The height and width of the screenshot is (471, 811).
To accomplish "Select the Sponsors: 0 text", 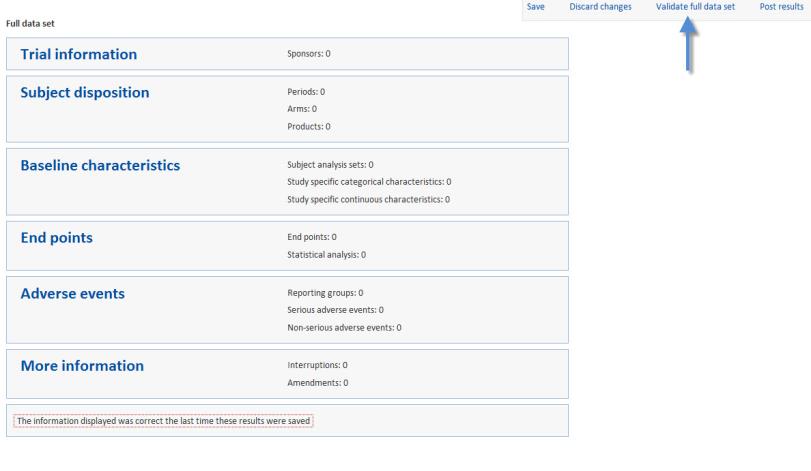I will click(309, 54).
